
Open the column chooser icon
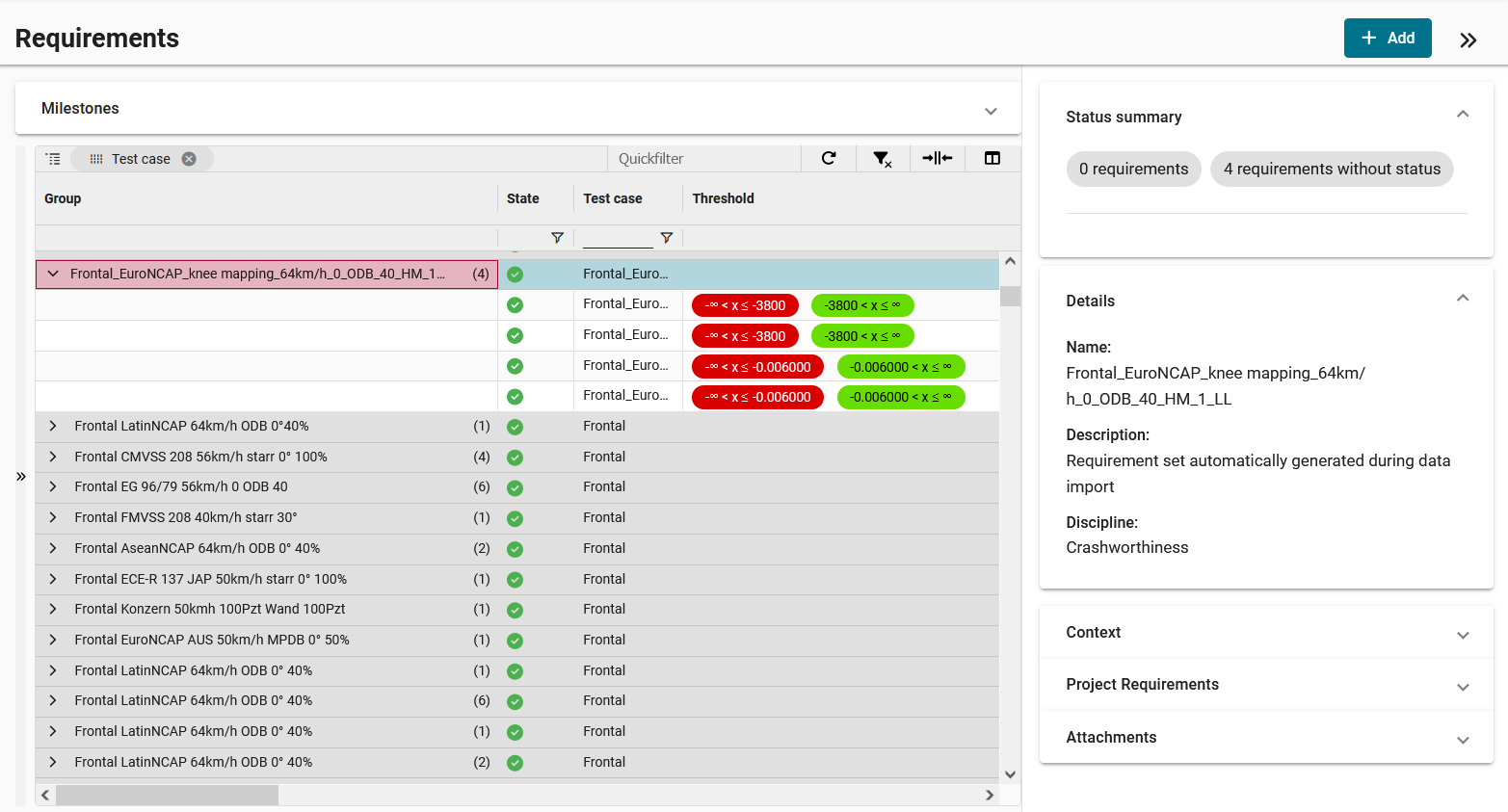pos(992,158)
